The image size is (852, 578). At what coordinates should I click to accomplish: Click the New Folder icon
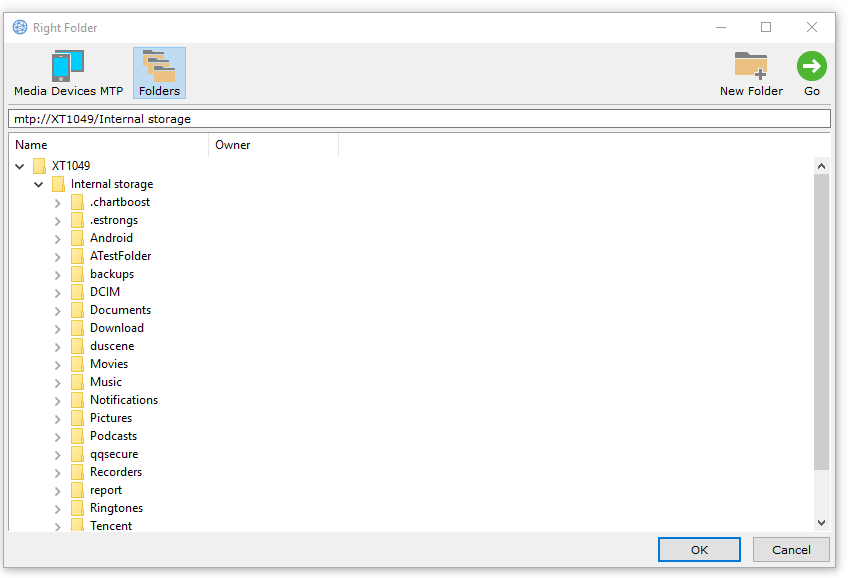coord(751,67)
